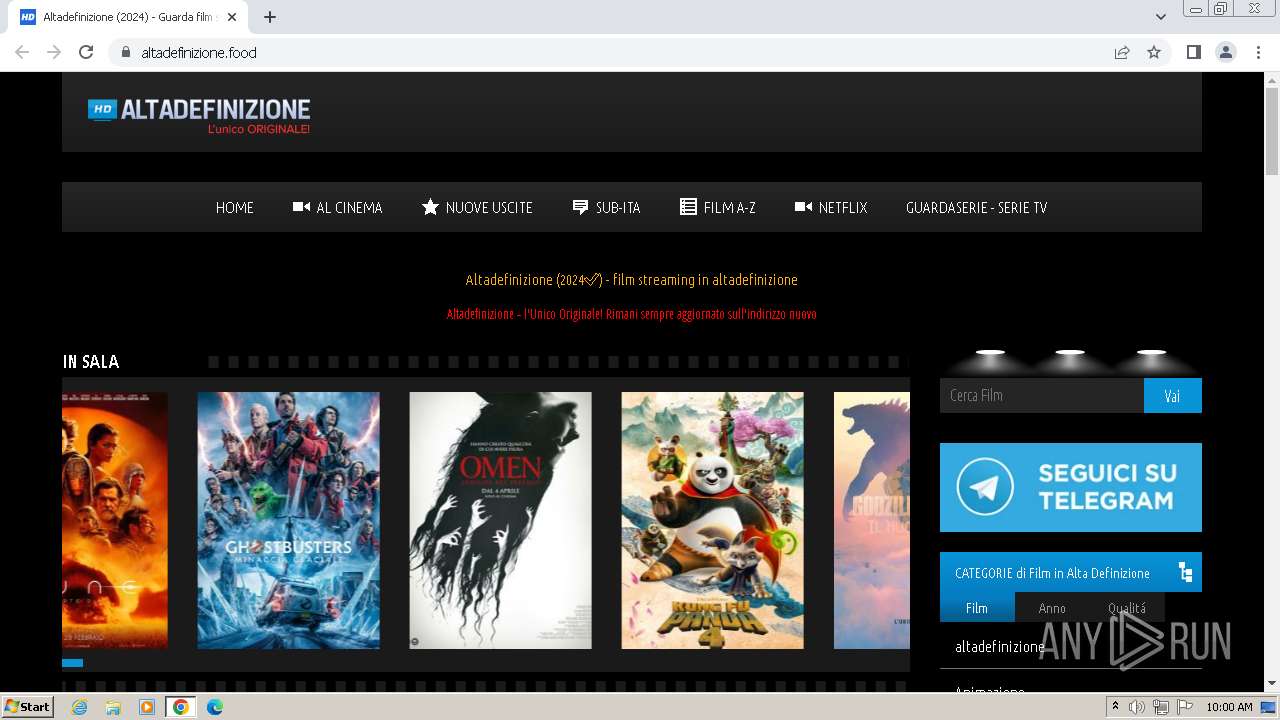The height and width of the screenshot is (720, 1280).
Task: Select the Film category tab
Action: point(976,607)
